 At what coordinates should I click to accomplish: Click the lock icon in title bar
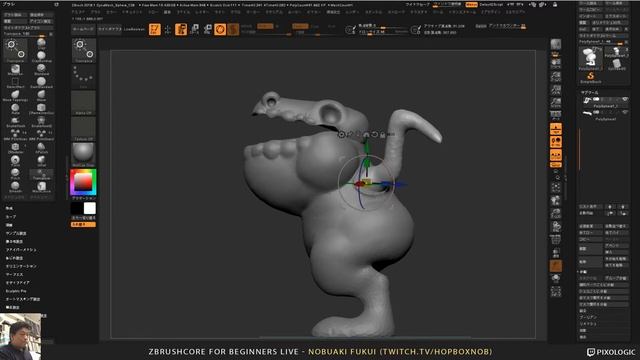coord(555,4)
